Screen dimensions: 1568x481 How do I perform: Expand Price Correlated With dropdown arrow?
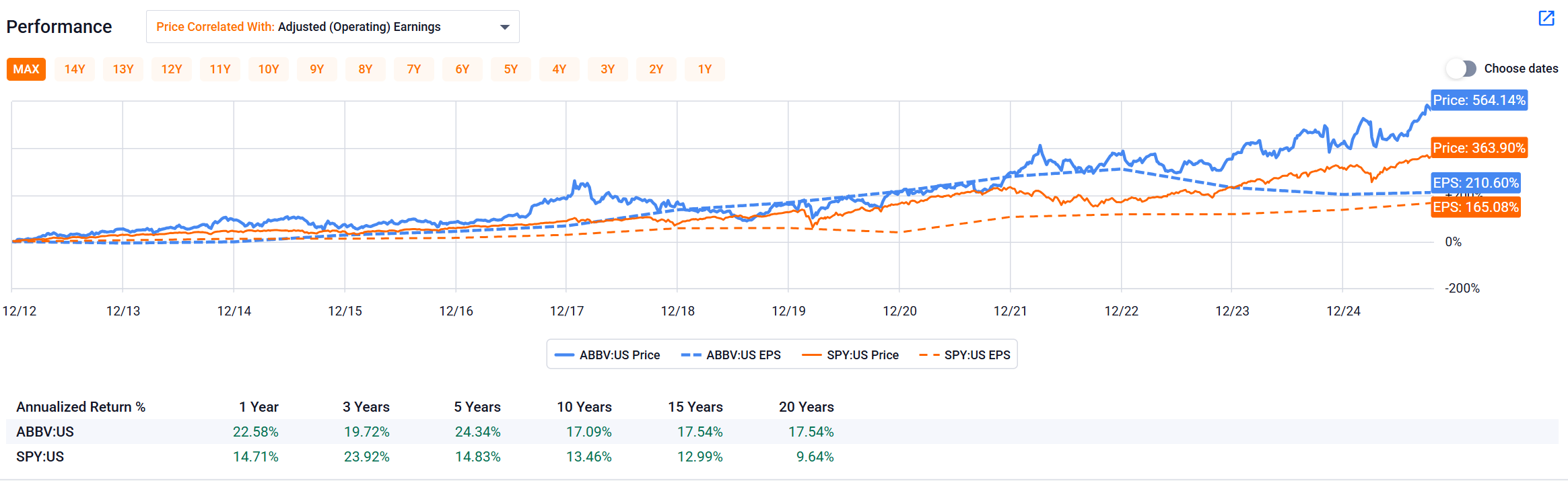(x=504, y=27)
